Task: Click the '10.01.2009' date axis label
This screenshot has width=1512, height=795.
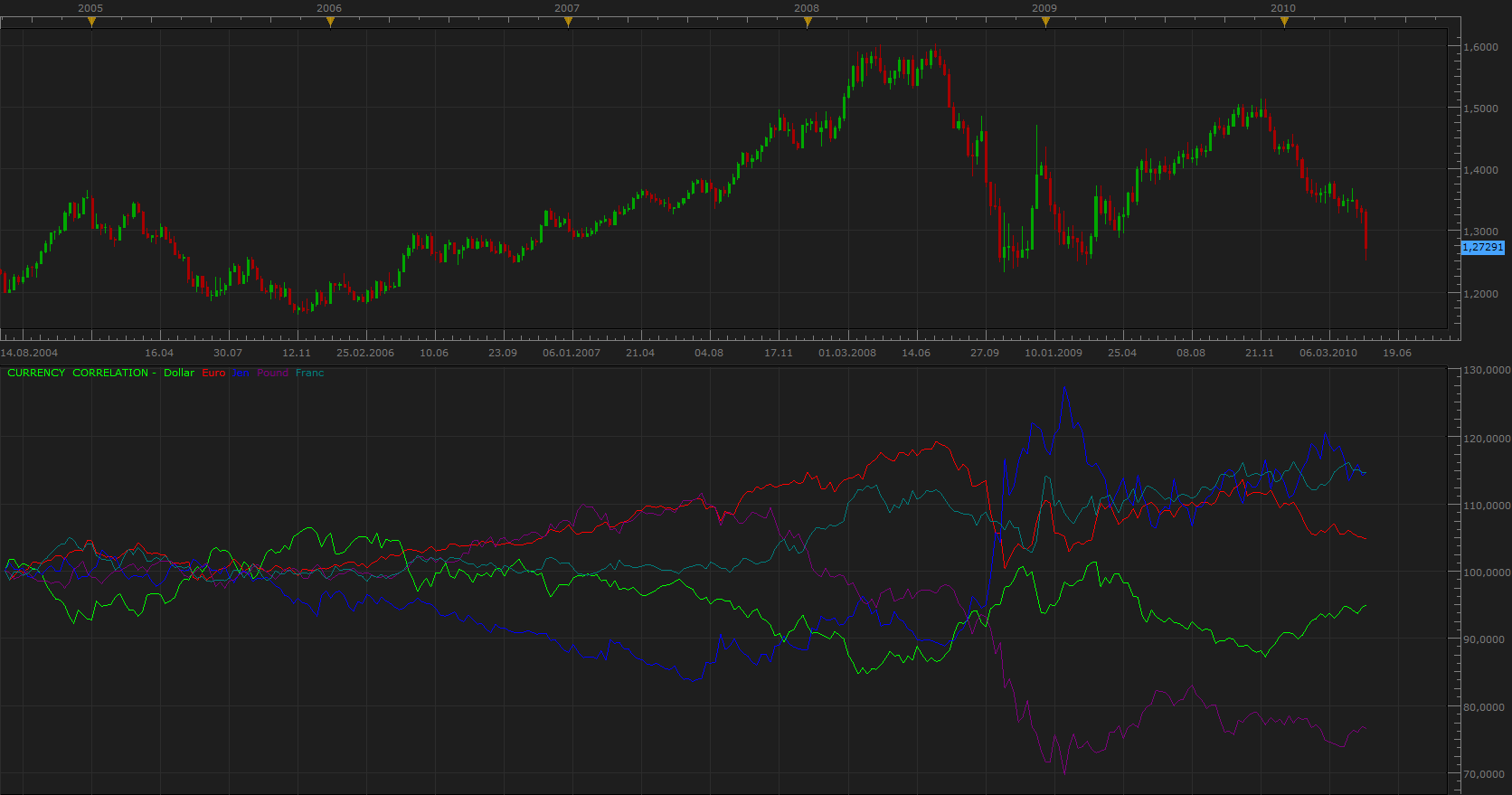Action: point(1054,353)
